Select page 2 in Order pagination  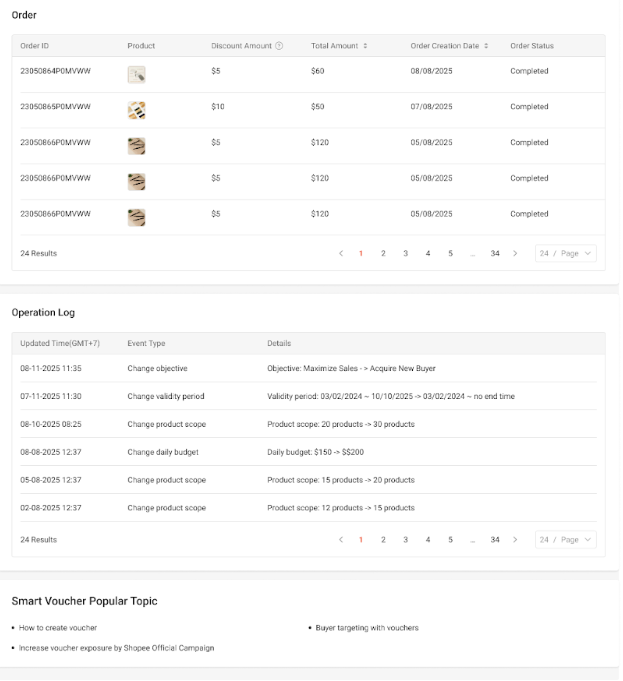[x=383, y=253]
